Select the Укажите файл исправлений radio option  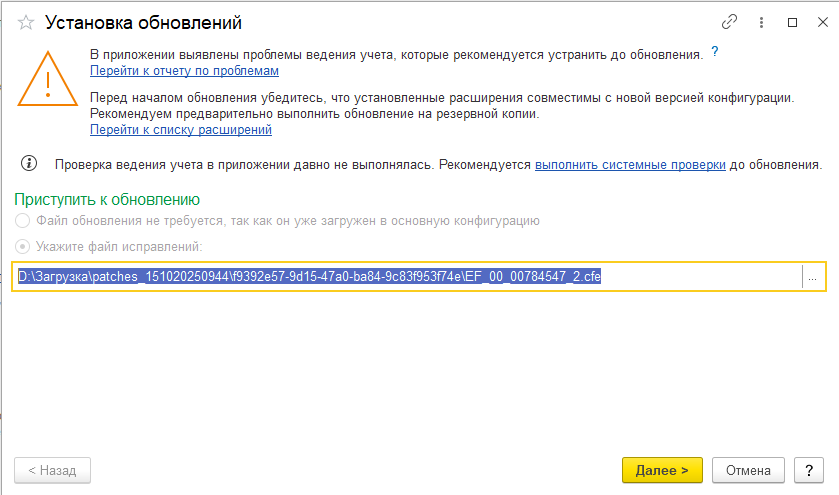point(22,246)
